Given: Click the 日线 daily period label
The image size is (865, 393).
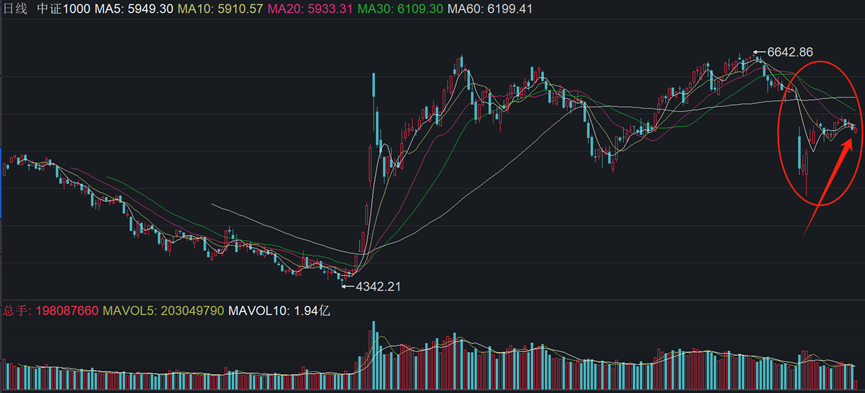Looking at the screenshot, I should pos(15,9).
